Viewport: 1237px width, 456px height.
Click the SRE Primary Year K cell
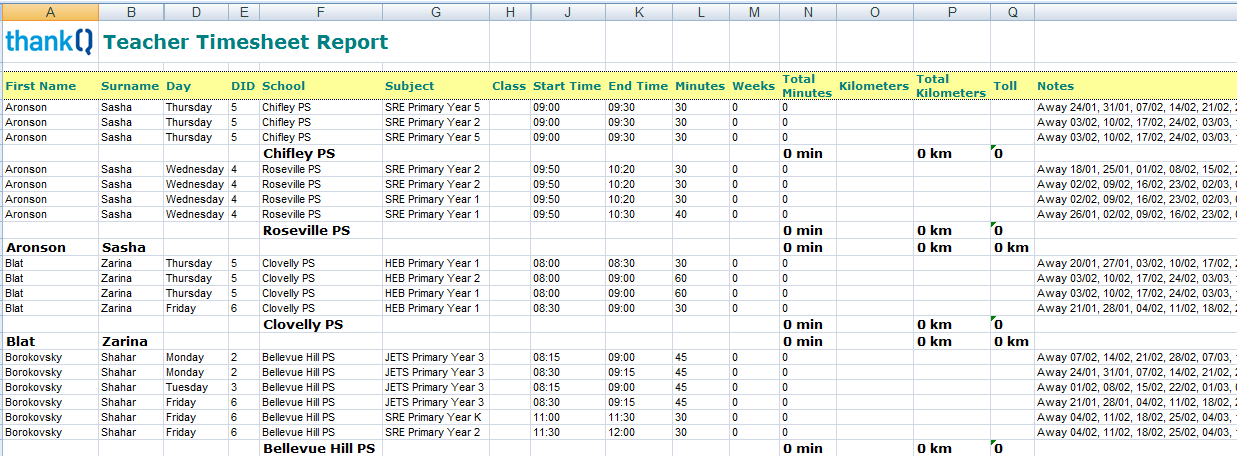click(432, 417)
